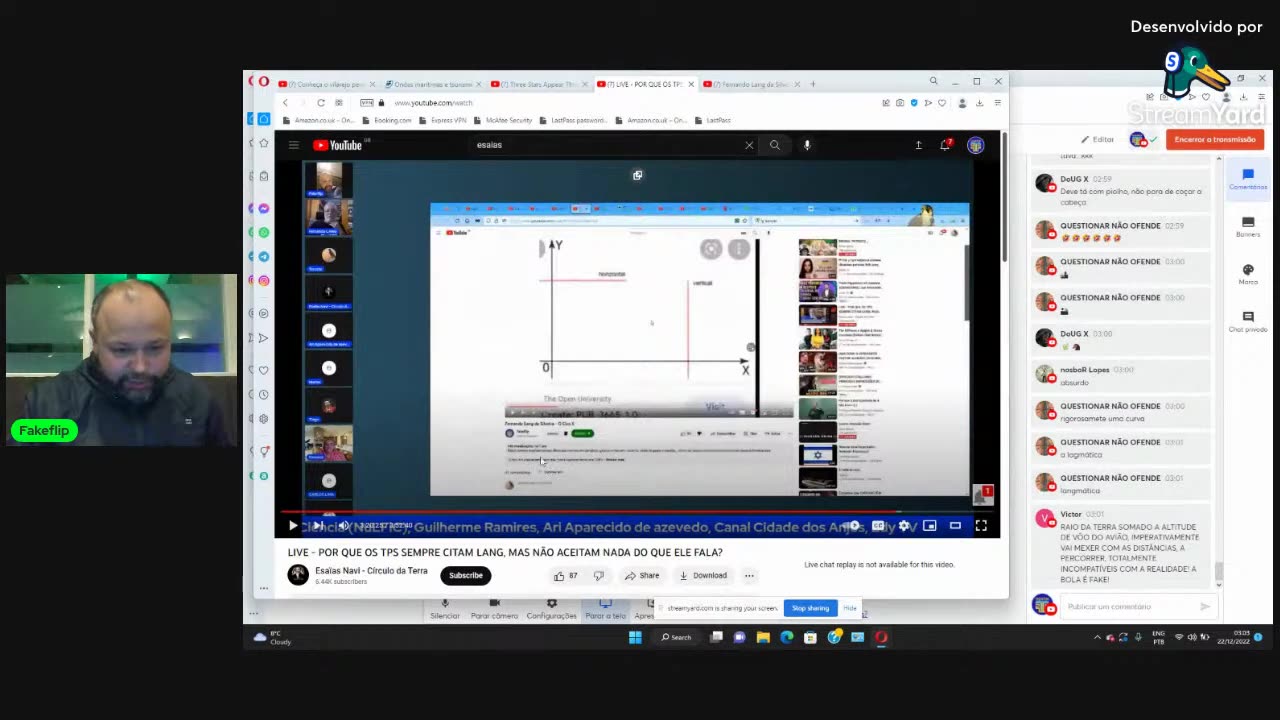Open the YouTube create upload icon

click(x=918, y=145)
